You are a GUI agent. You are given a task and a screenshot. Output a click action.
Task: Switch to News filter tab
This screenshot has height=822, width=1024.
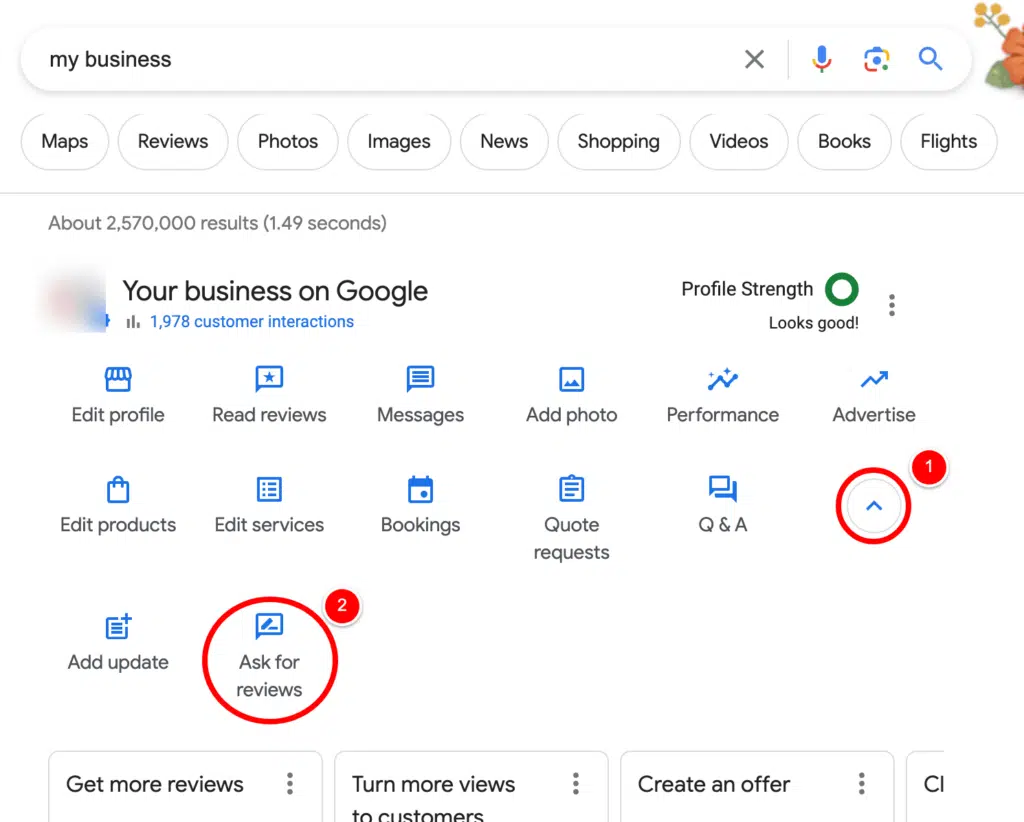[504, 142]
